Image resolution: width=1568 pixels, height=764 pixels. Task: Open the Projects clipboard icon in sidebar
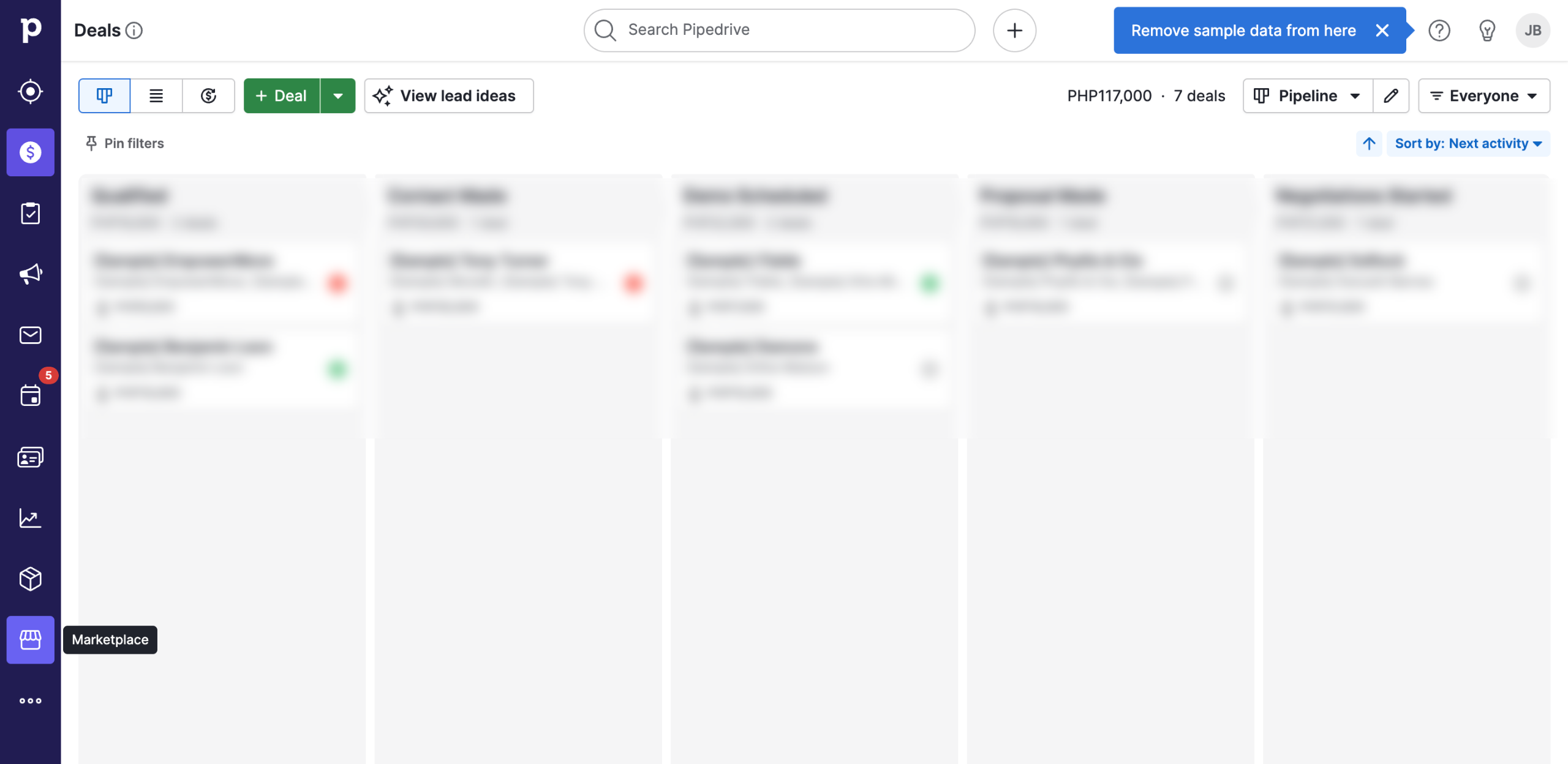[30, 214]
